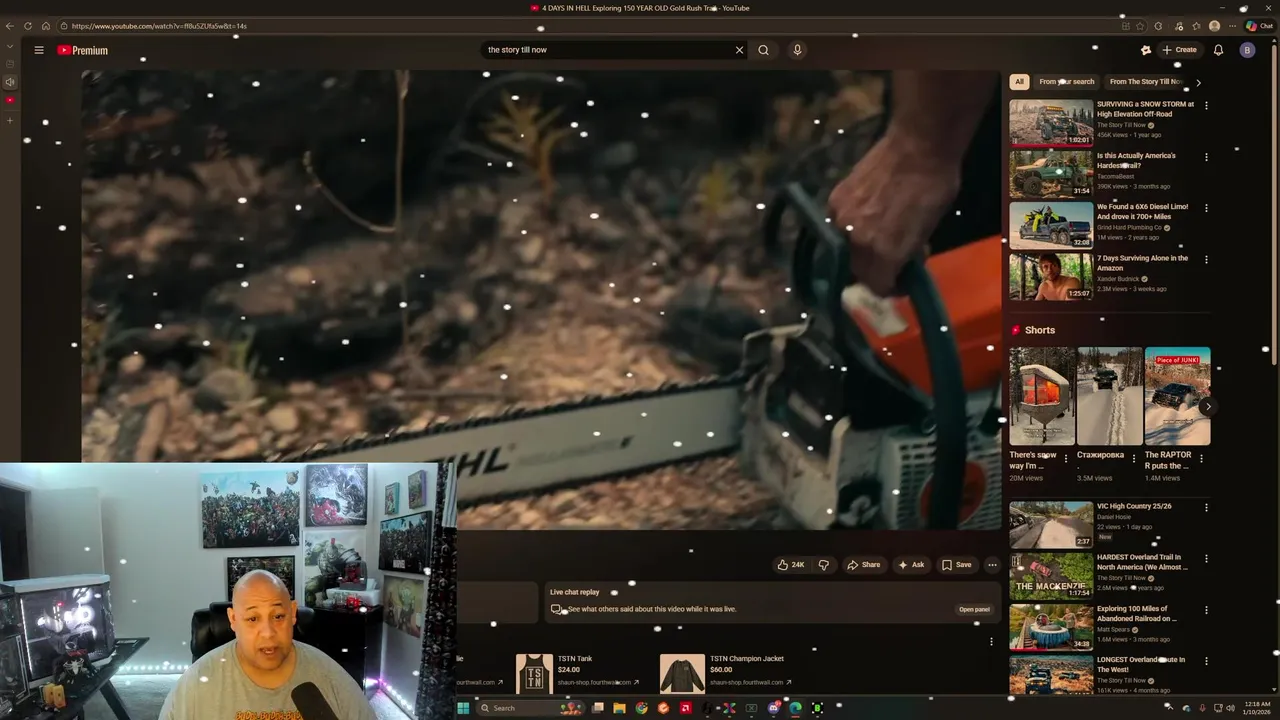Image resolution: width=1280 pixels, height=720 pixels.
Task: Open options for HARDEST Overland Trail video
Action: (1206, 558)
